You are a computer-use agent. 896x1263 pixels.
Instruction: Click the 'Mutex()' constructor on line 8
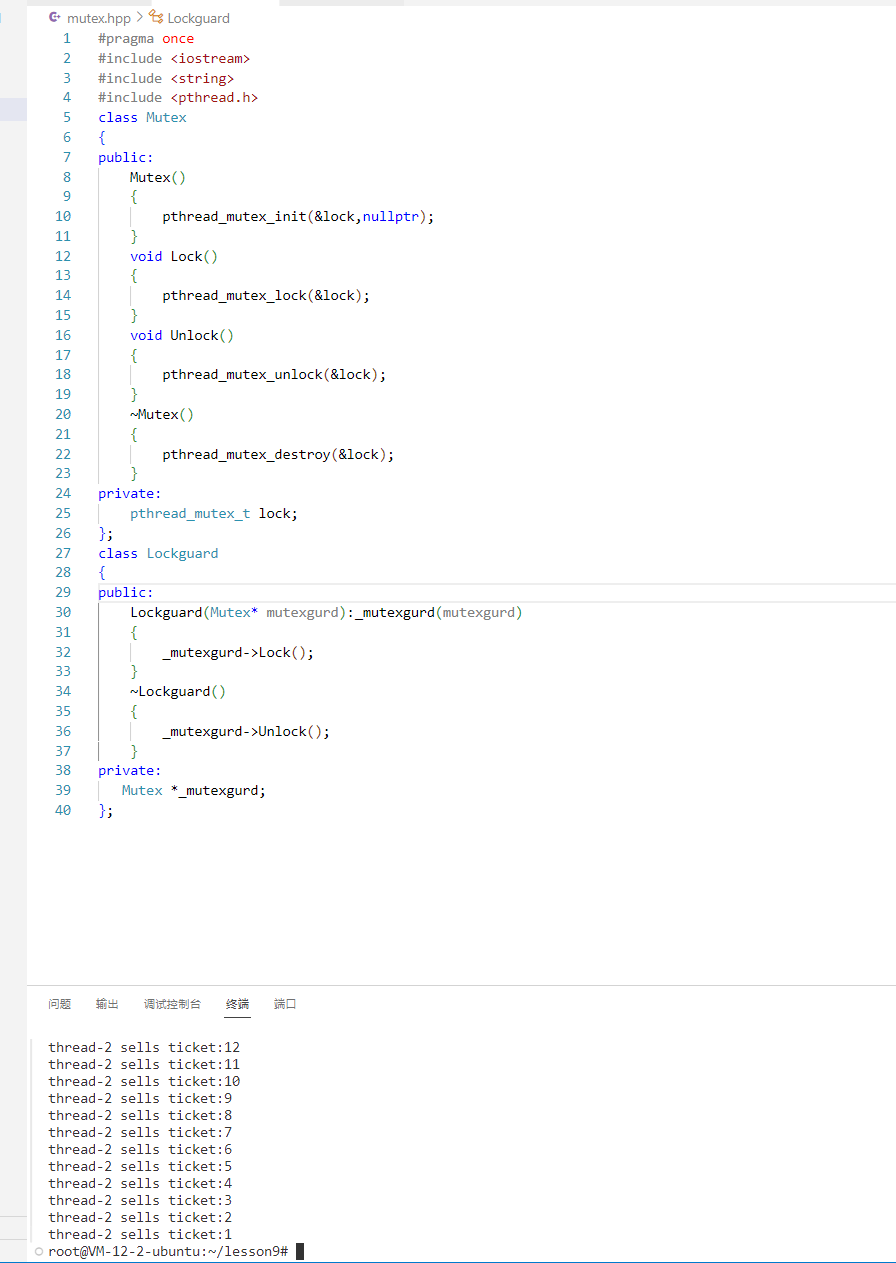point(158,177)
